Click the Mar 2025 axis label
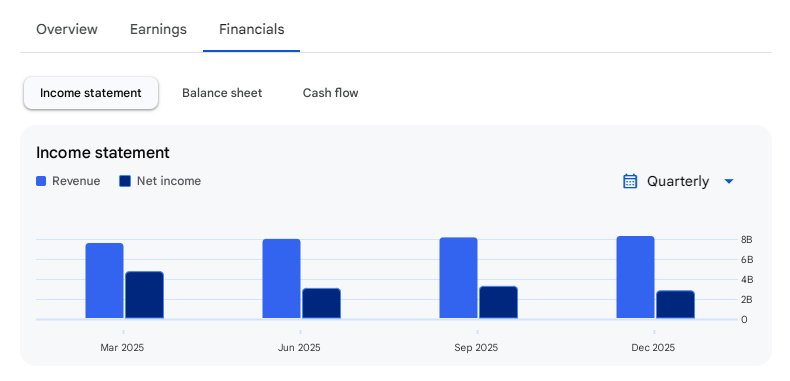790x381 pixels. (x=122, y=348)
